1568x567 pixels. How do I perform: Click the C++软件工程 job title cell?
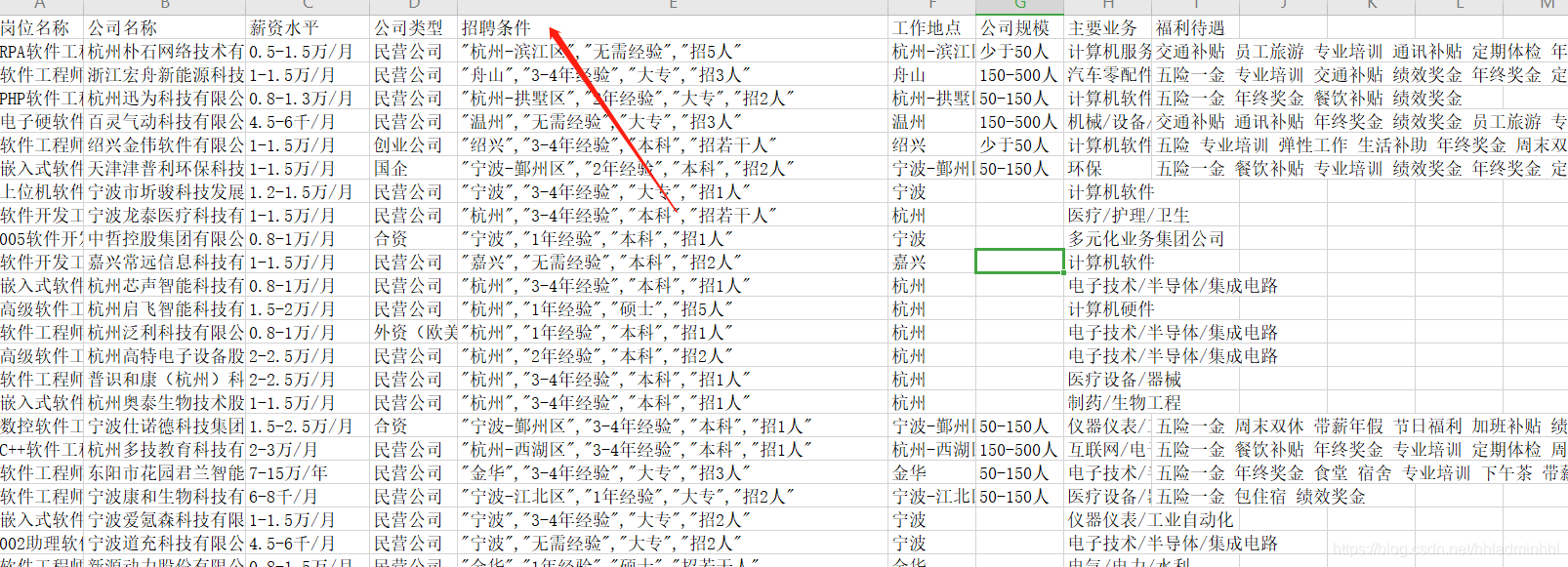pos(42,450)
